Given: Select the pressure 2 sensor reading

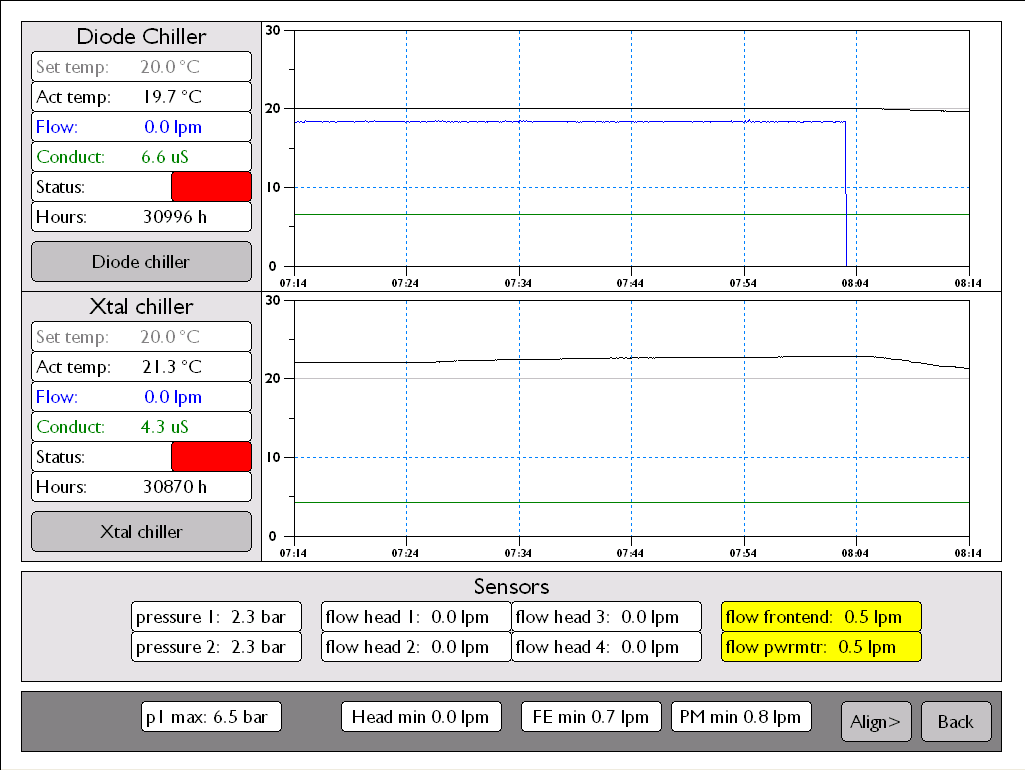Looking at the screenshot, I should click(x=216, y=647).
